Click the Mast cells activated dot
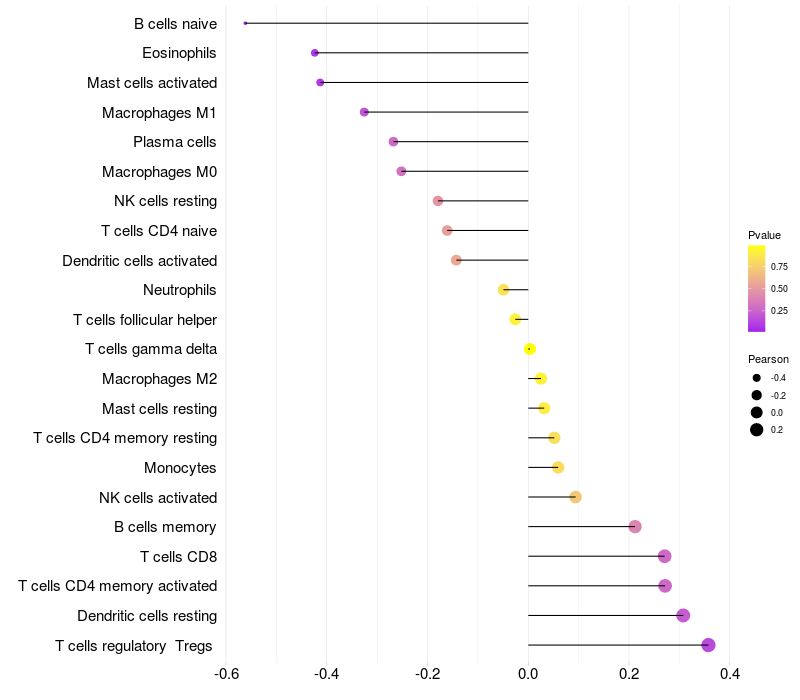 tap(320, 83)
